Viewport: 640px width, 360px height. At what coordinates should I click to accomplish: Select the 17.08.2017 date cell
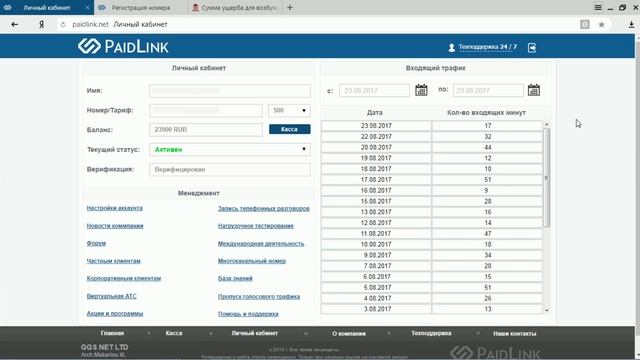(x=376, y=180)
